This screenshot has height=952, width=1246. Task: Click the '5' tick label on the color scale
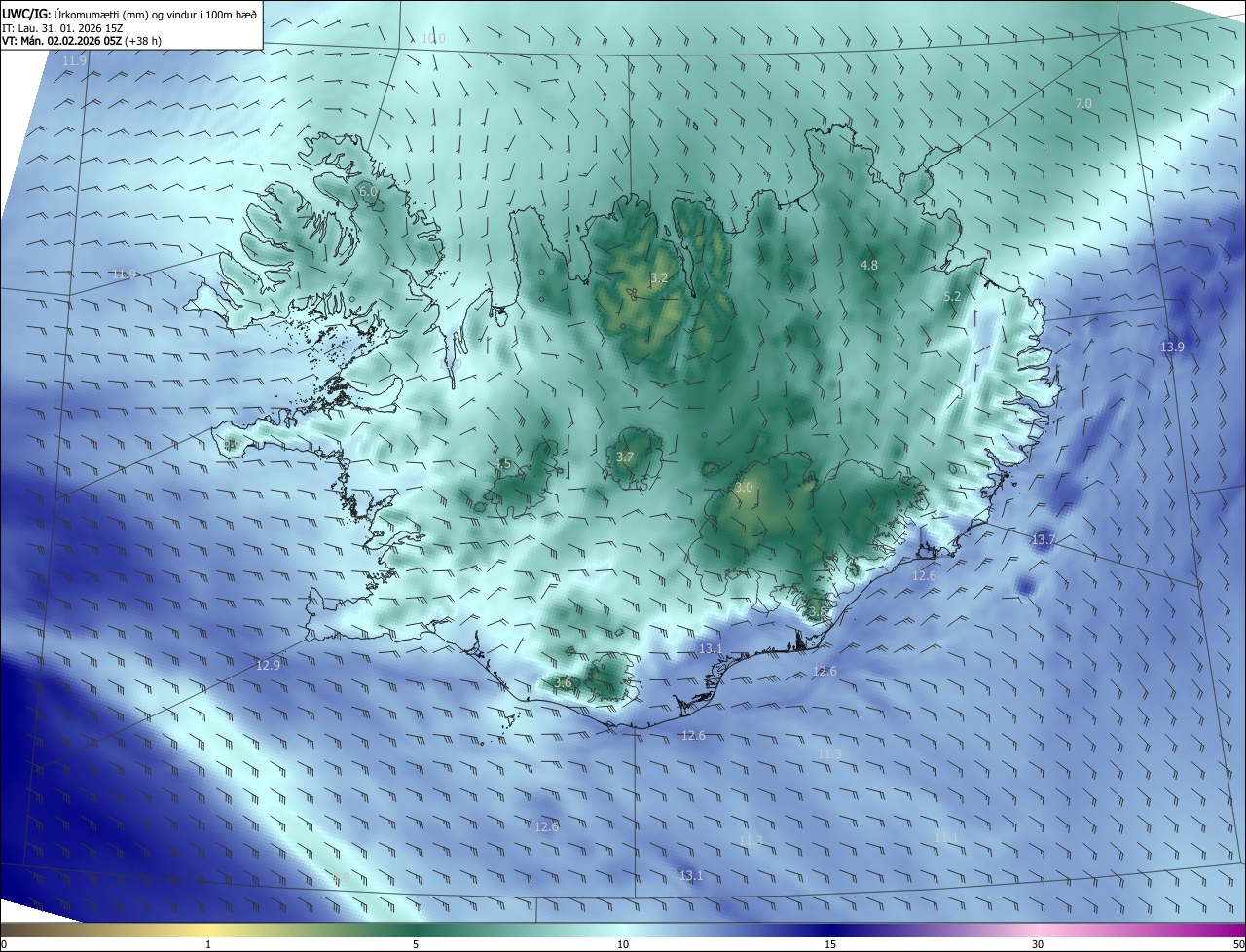(x=416, y=944)
